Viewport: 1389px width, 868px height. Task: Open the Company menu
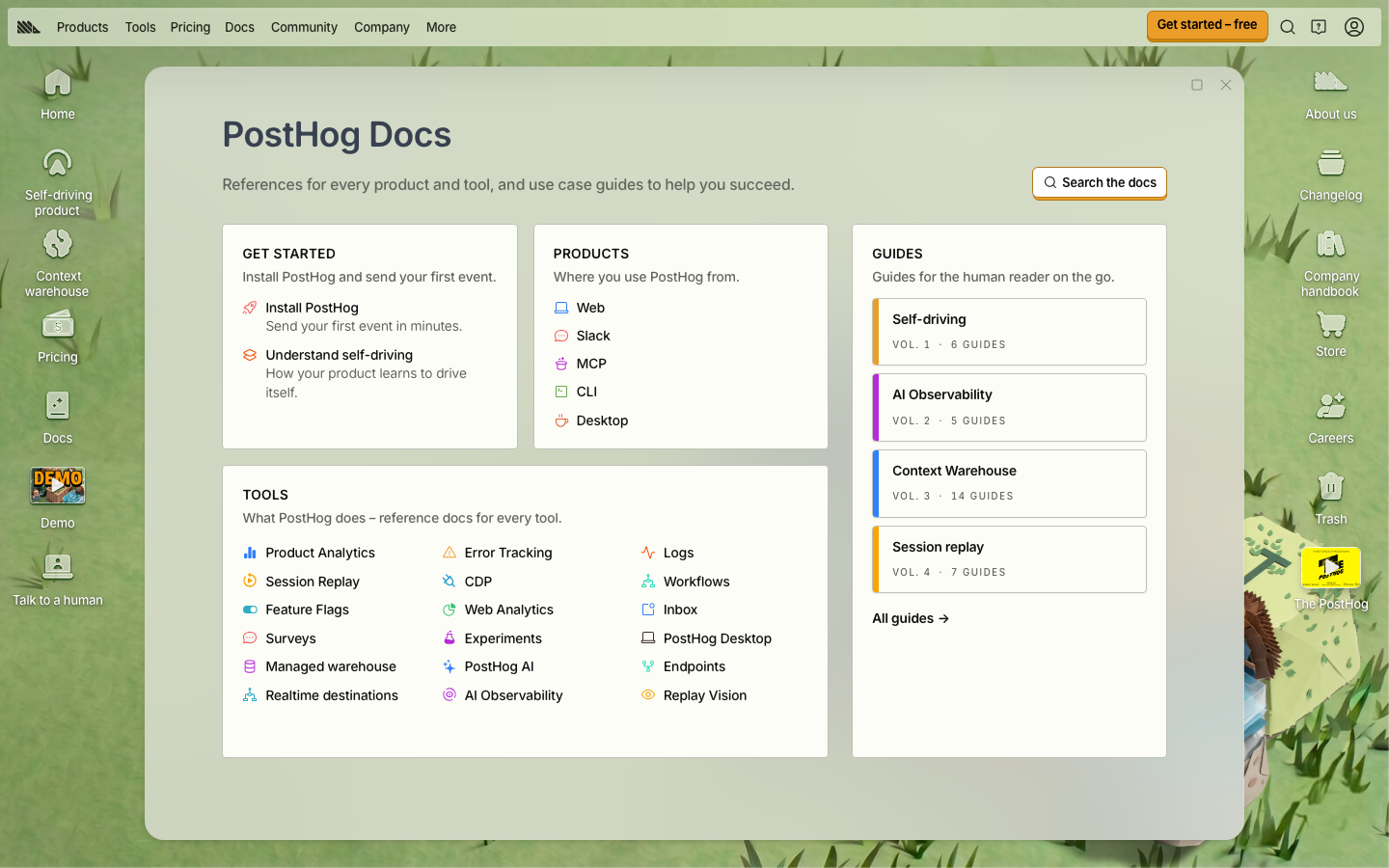click(x=381, y=27)
